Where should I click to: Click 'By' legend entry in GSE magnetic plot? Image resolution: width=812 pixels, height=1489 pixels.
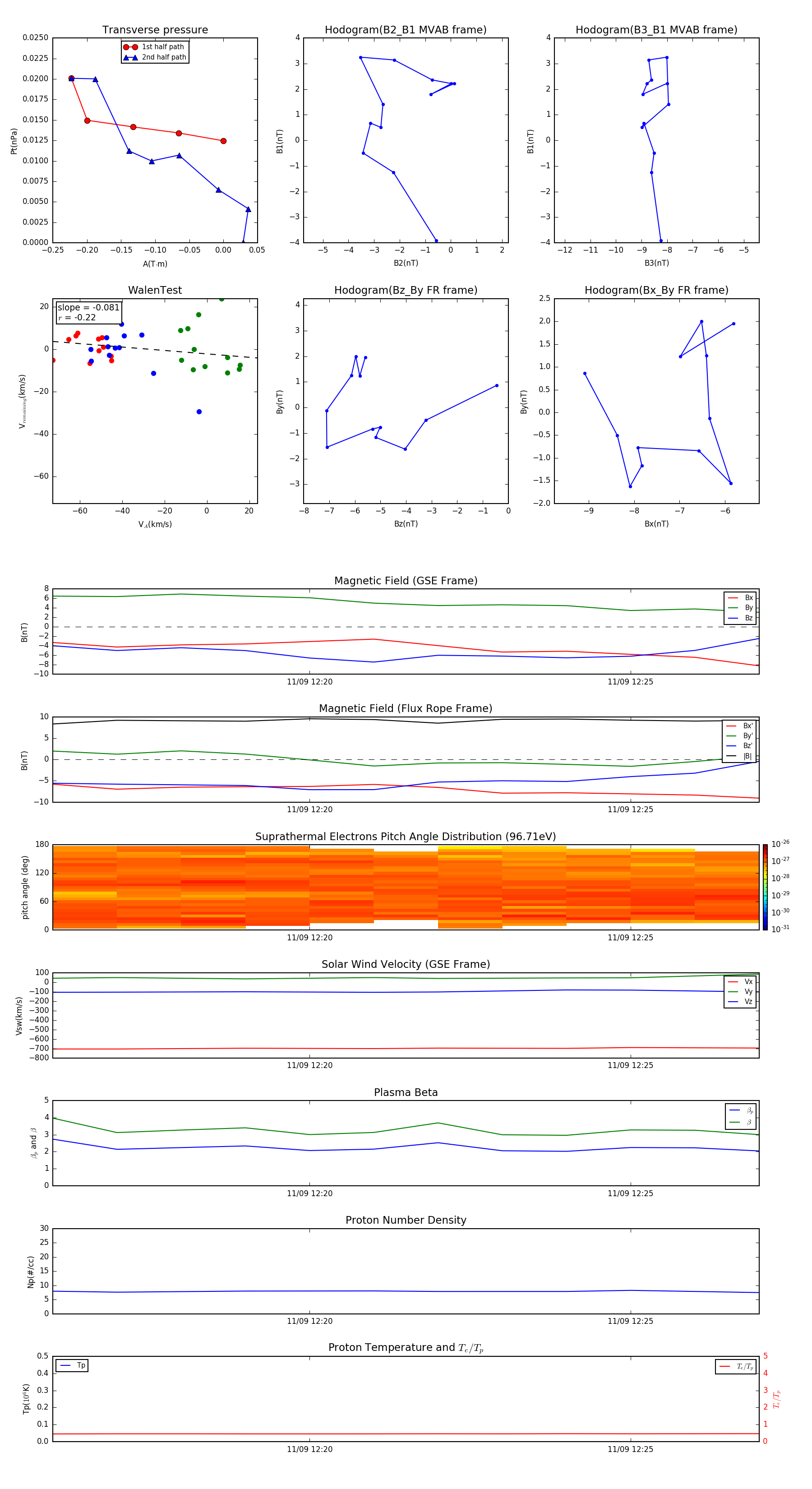(740, 607)
